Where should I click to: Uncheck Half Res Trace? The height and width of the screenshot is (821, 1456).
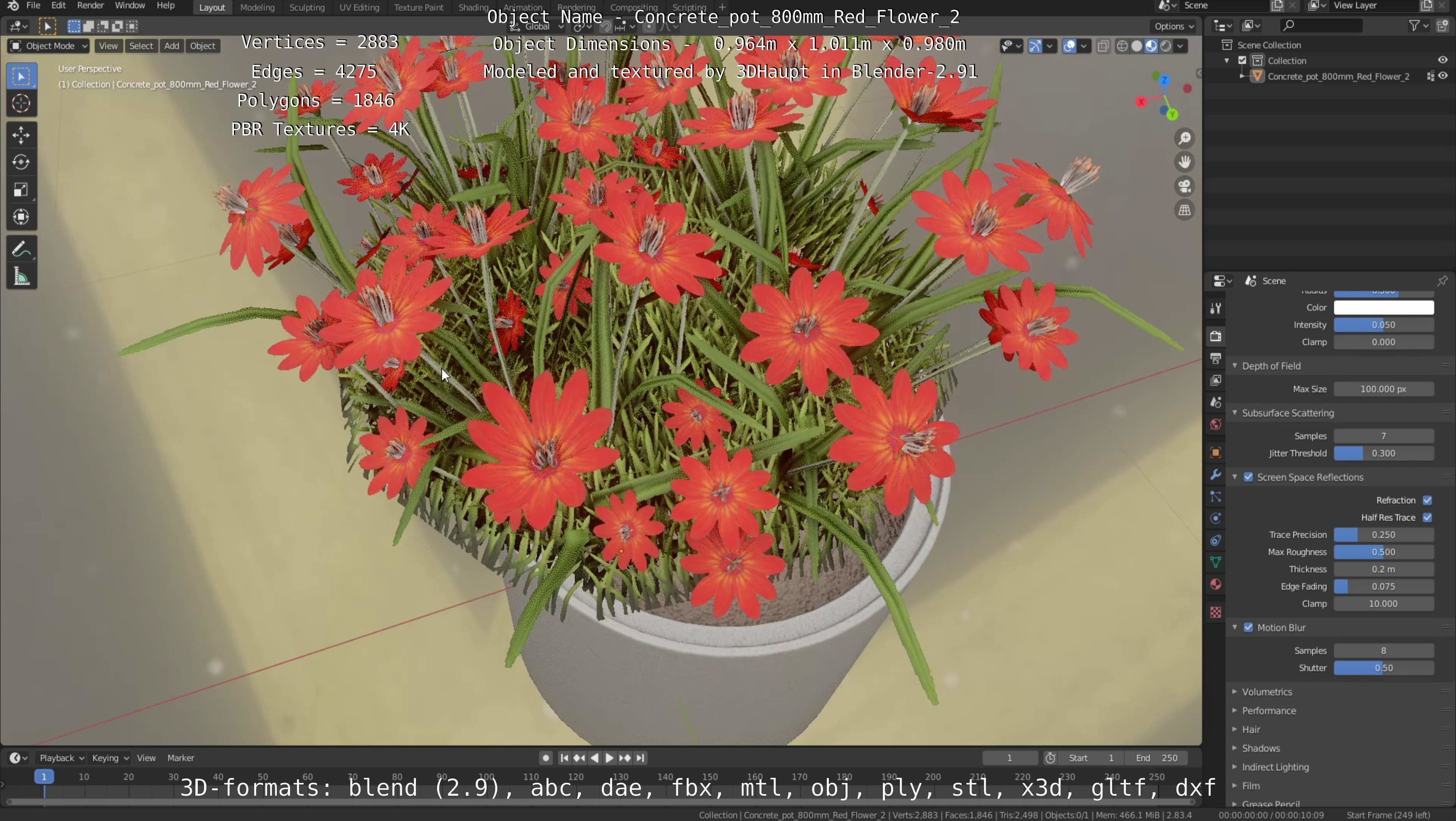point(1427,518)
